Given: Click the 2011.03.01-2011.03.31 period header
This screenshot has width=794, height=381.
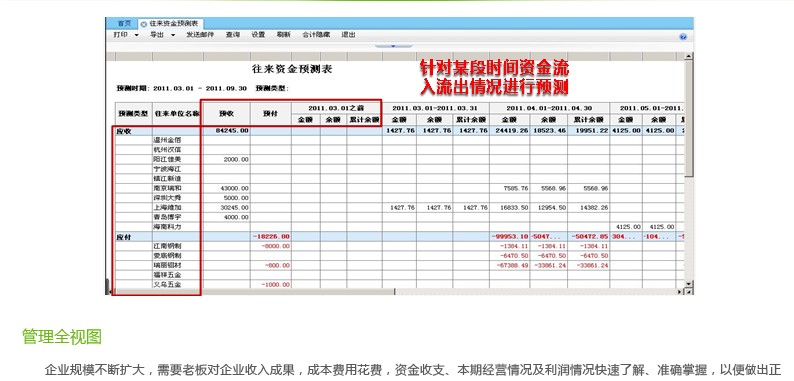Looking at the screenshot, I should tap(435, 108).
